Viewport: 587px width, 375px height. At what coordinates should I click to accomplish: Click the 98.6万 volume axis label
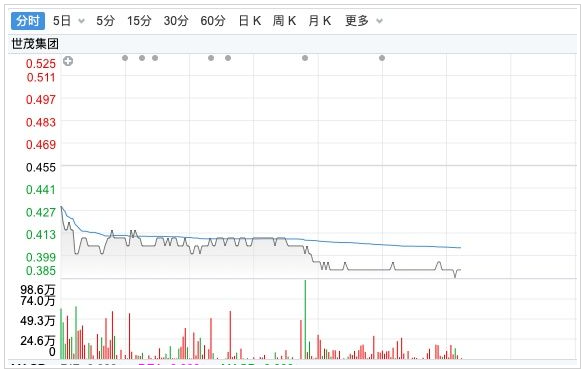coord(37,289)
